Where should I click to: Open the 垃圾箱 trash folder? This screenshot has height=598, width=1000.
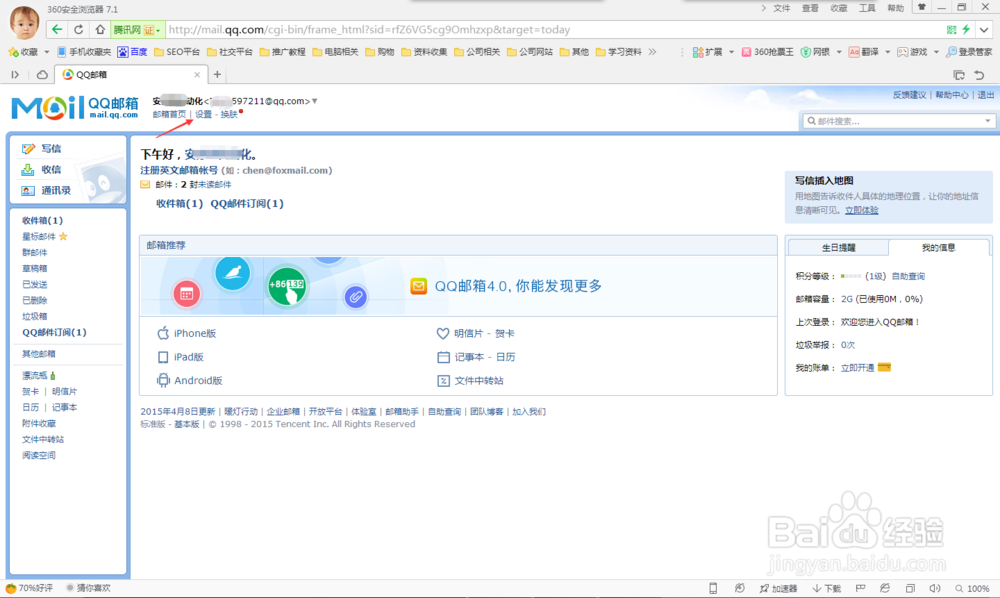point(34,316)
